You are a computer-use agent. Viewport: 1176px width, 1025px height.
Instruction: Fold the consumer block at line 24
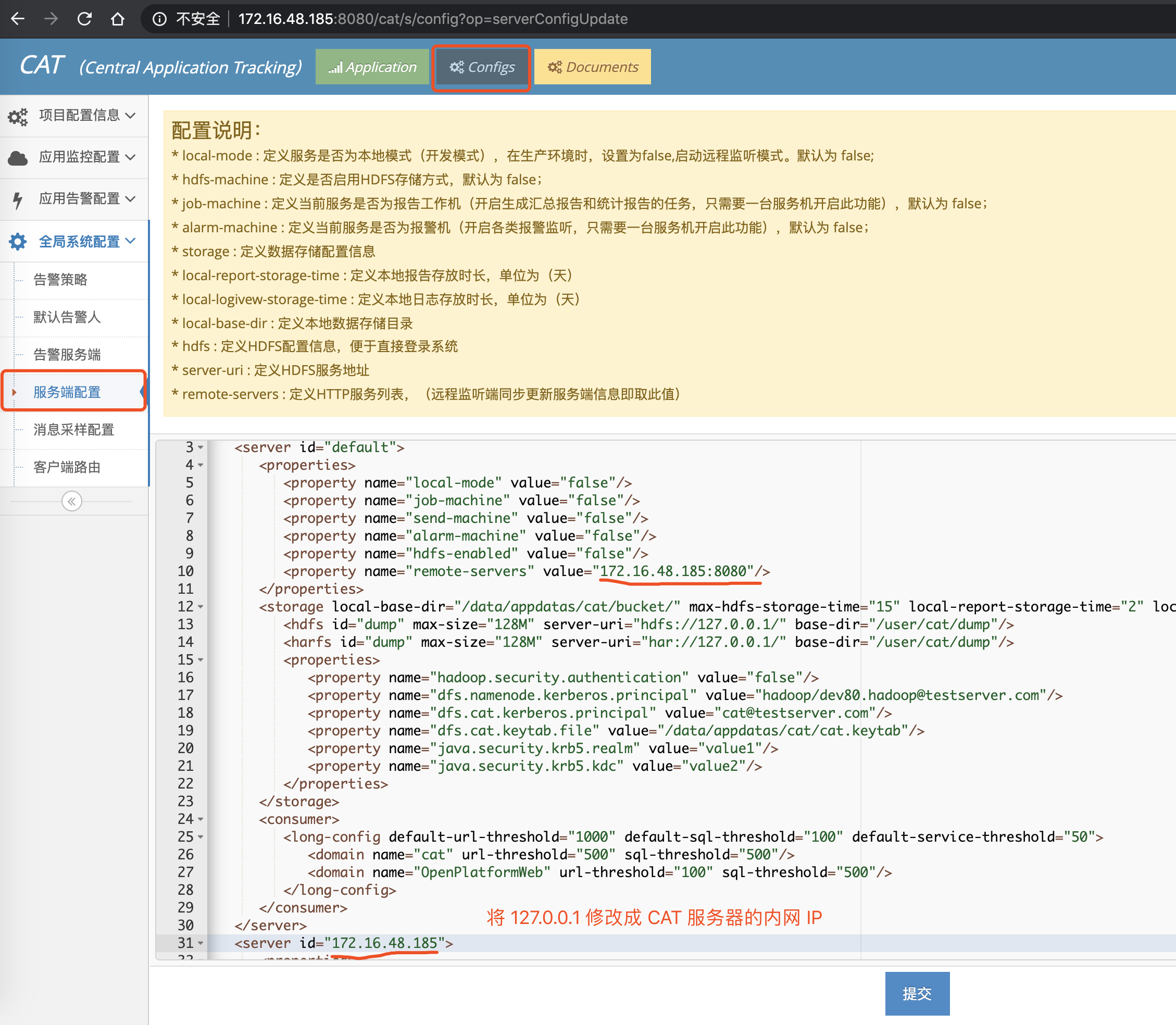(201, 819)
